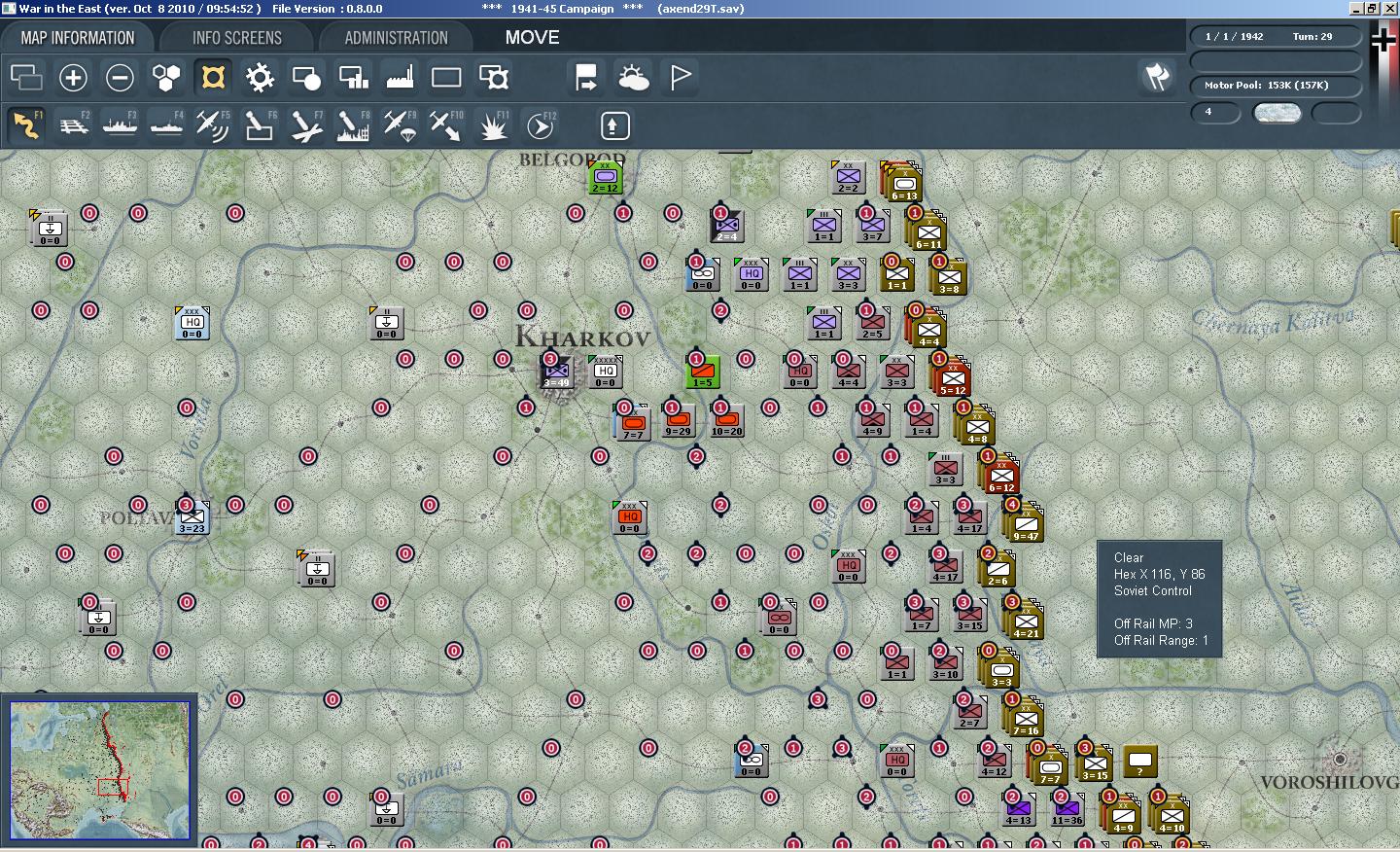The image size is (1400, 852).
Task: Select the F7 bomb airfield icon
Action: point(306,125)
